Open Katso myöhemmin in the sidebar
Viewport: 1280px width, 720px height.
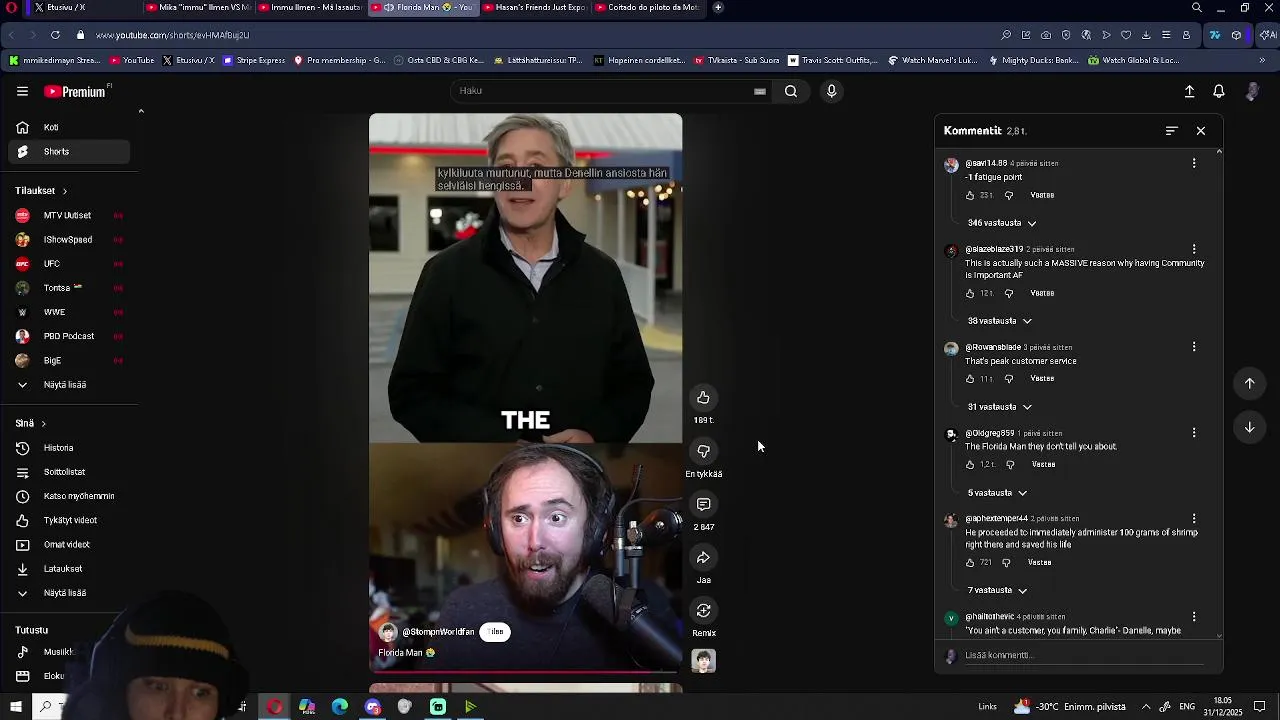(x=69, y=496)
